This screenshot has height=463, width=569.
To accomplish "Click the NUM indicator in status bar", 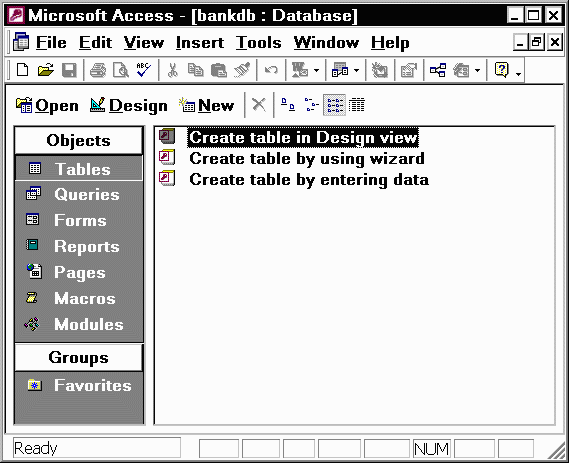I will point(431,449).
